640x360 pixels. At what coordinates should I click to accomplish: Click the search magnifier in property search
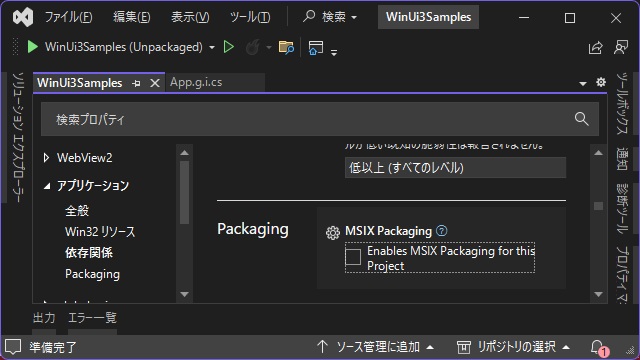582,119
